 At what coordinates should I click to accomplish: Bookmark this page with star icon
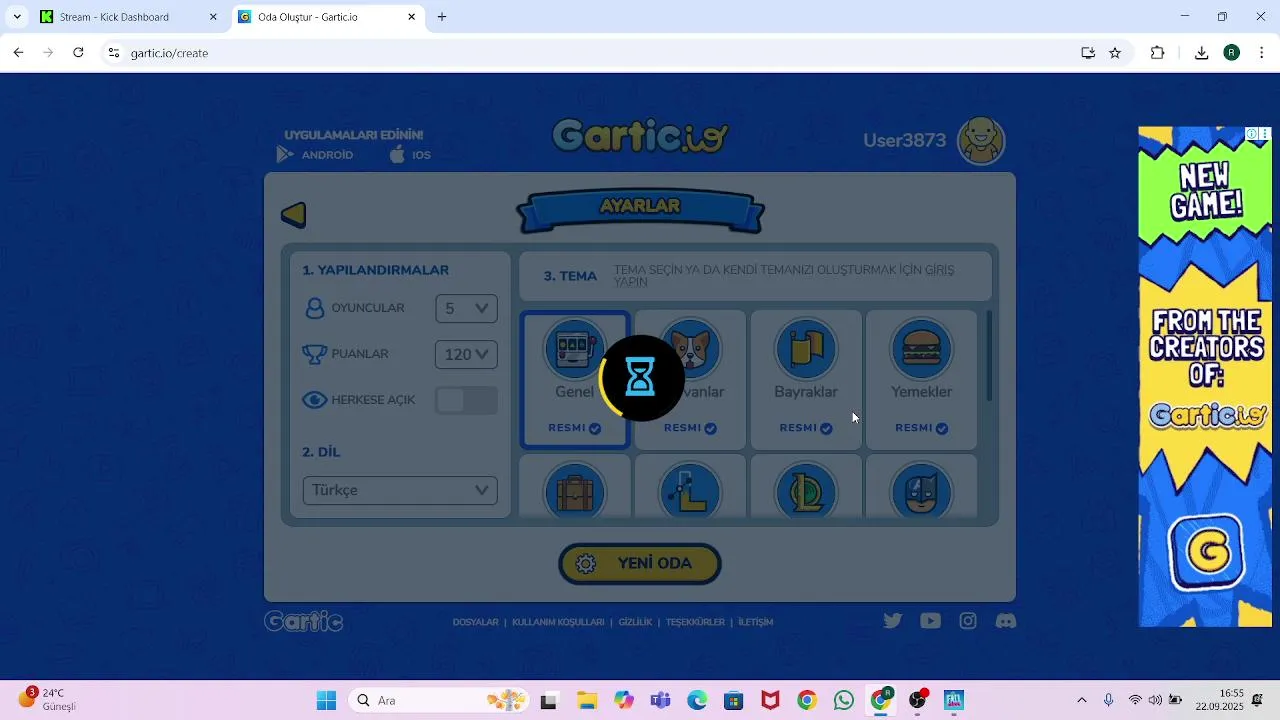pos(1115,53)
